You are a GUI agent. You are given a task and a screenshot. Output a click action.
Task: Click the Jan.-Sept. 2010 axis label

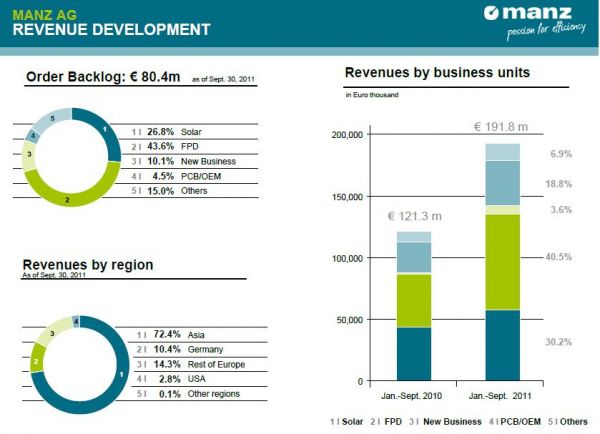click(x=413, y=397)
